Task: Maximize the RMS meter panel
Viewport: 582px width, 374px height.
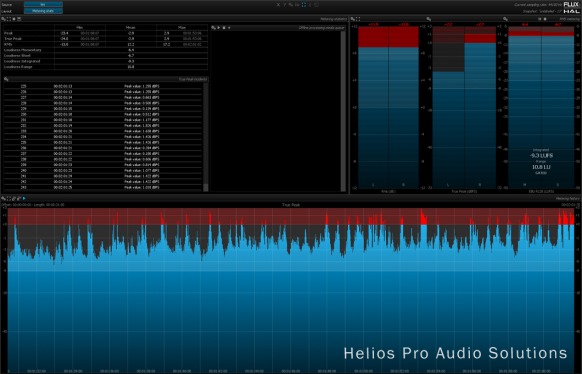Action: [x=358, y=19]
